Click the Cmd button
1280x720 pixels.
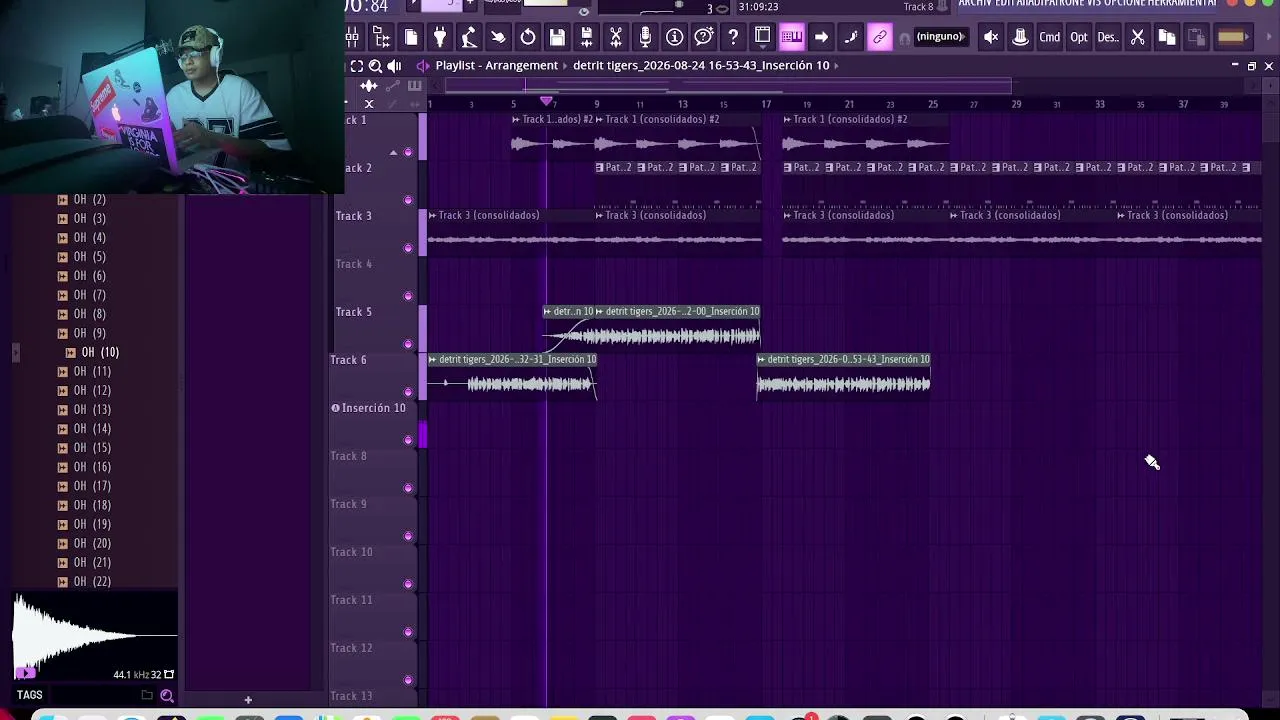coord(1049,38)
